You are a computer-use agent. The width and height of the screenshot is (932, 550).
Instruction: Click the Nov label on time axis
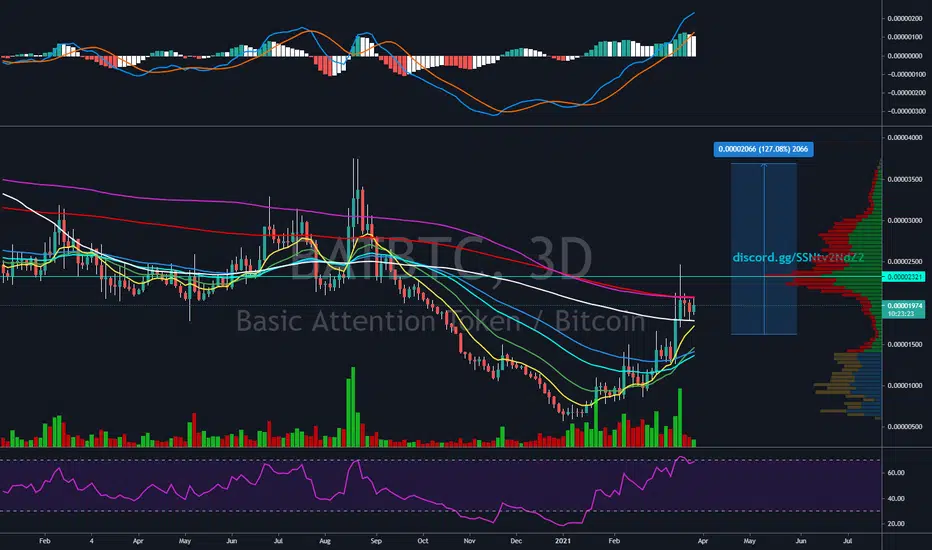coord(470,541)
